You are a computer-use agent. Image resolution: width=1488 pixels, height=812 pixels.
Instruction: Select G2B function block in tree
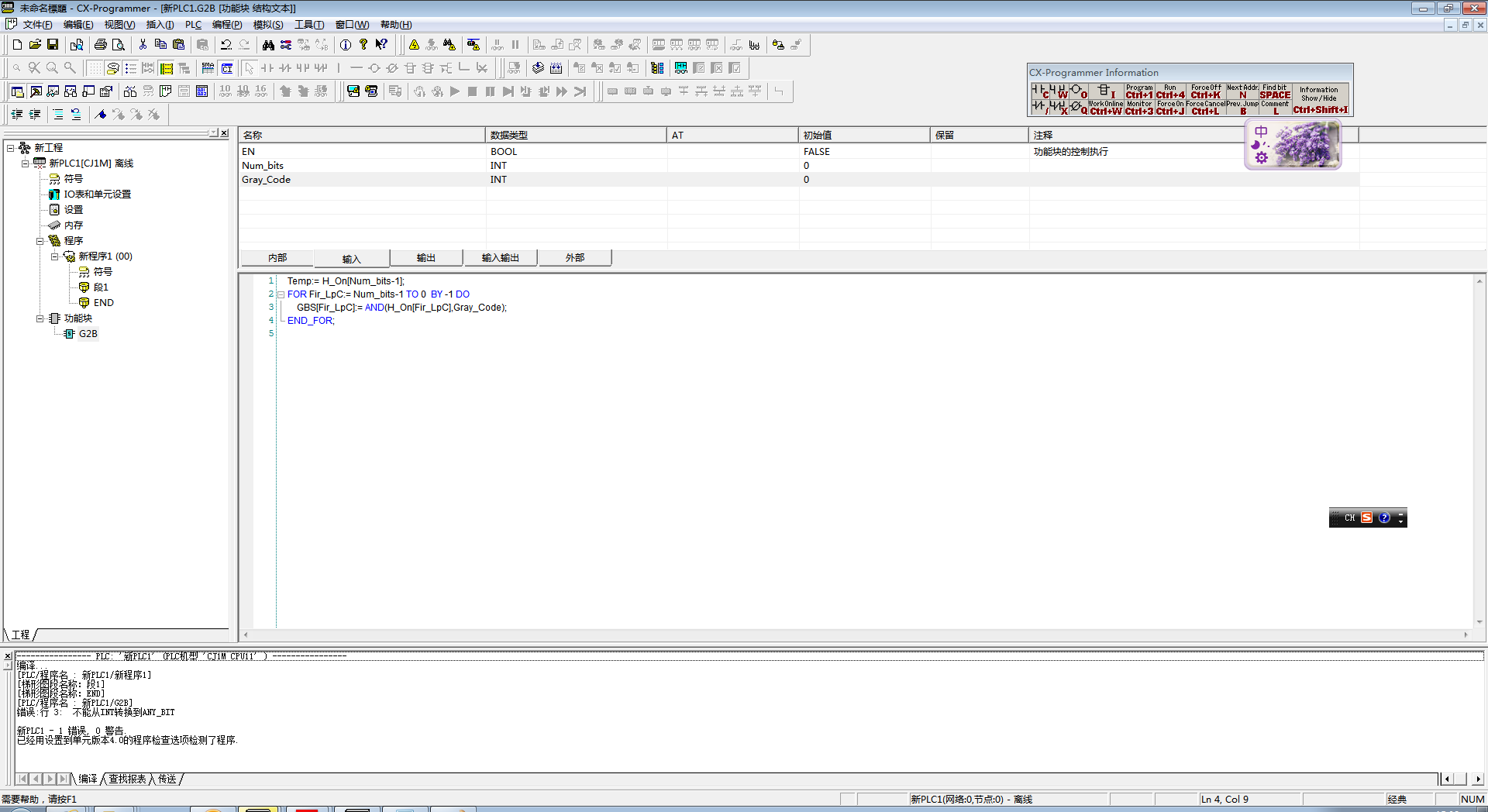(88, 334)
